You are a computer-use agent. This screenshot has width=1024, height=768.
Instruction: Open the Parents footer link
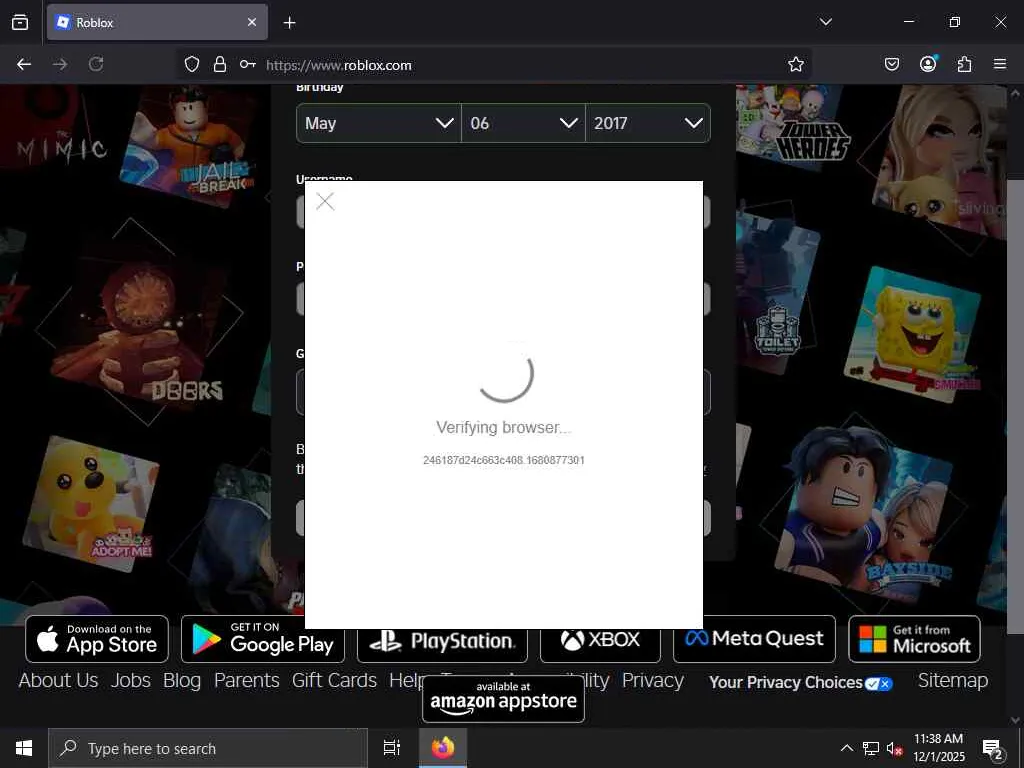[247, 680]
